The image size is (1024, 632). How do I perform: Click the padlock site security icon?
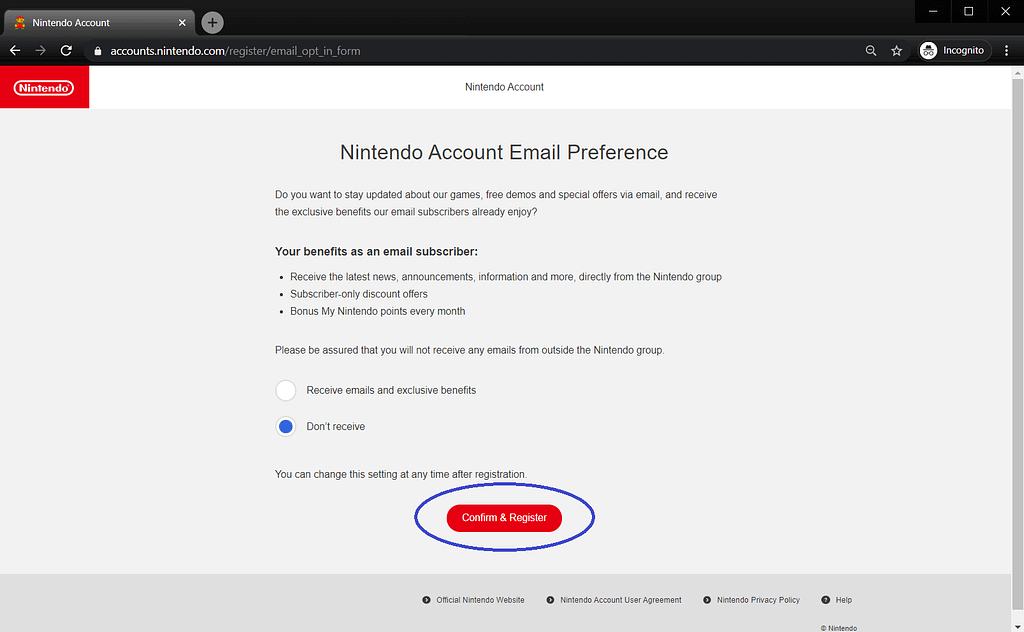[98, 51]
